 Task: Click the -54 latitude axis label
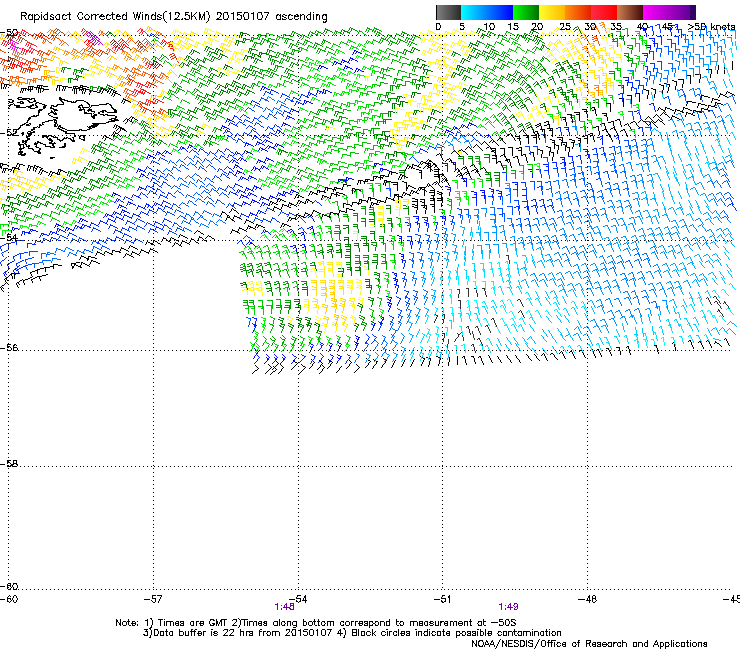point(9,237)
